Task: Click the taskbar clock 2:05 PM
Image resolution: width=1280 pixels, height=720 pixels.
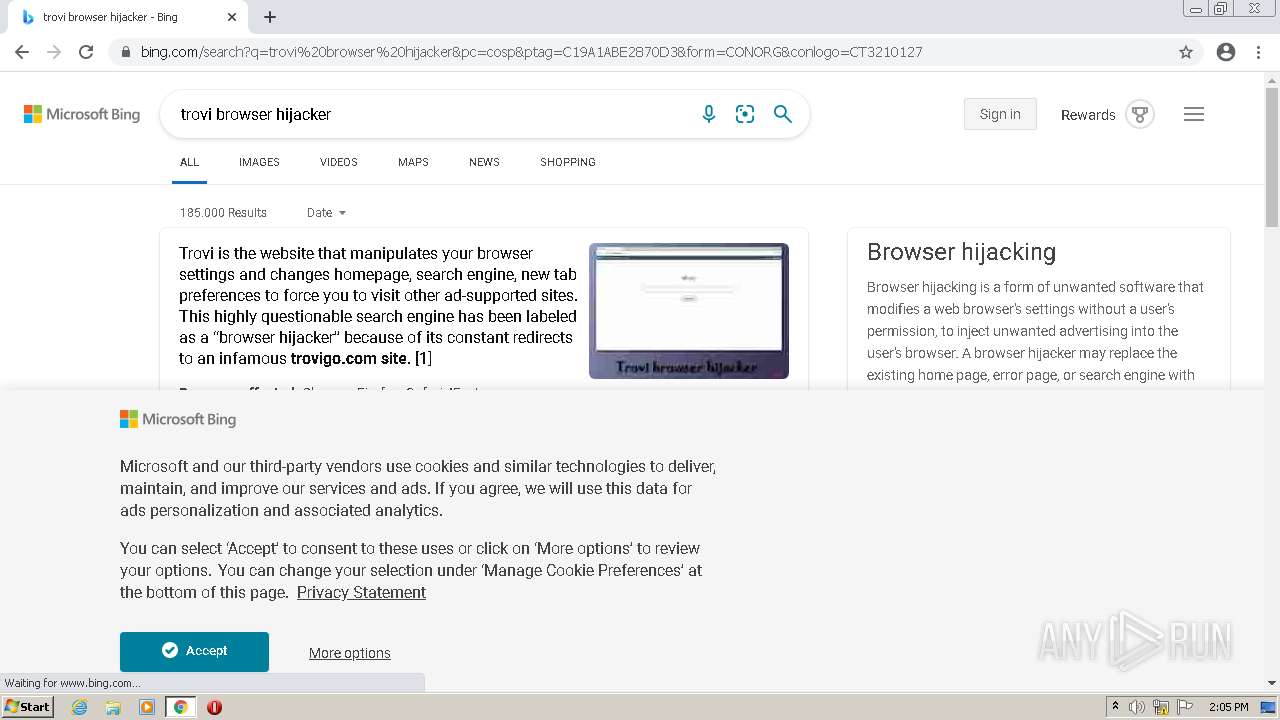Action: [1229, 707]
